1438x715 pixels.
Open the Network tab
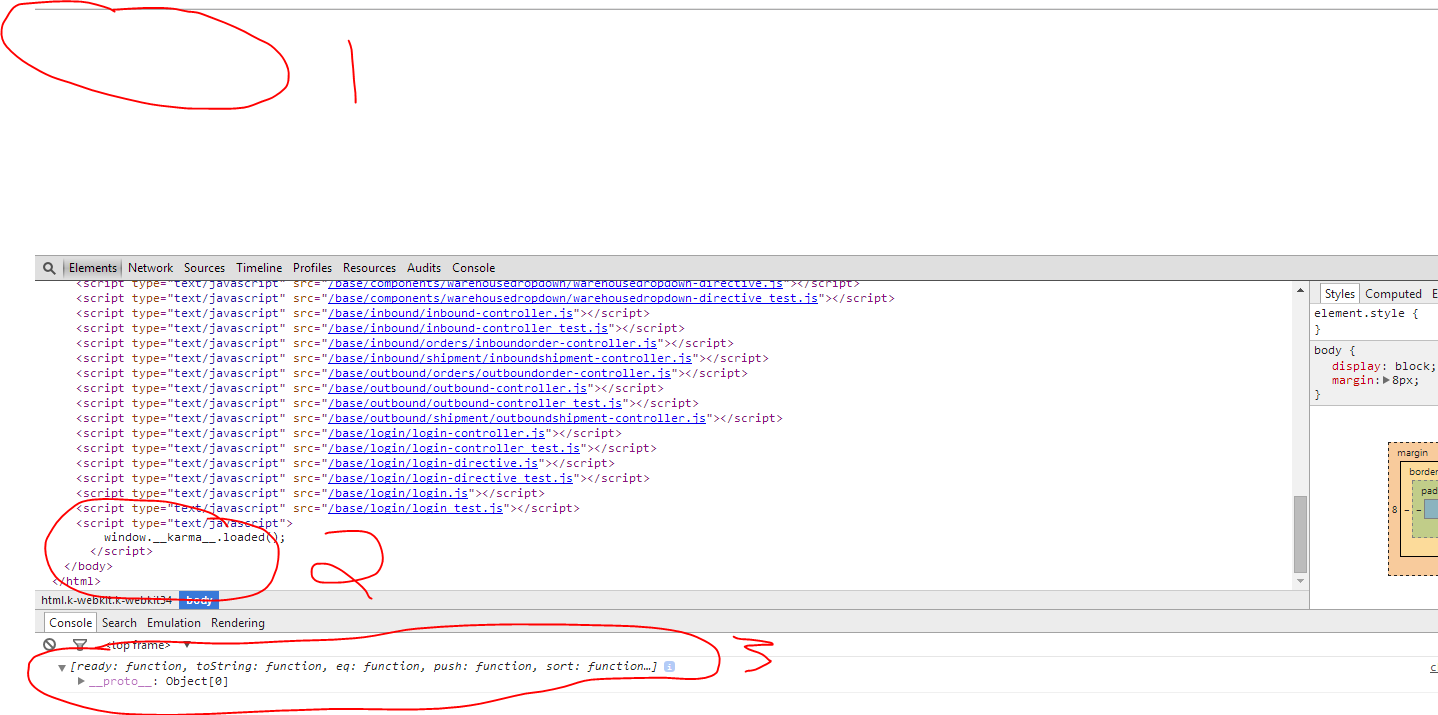[x=151, y=268]
